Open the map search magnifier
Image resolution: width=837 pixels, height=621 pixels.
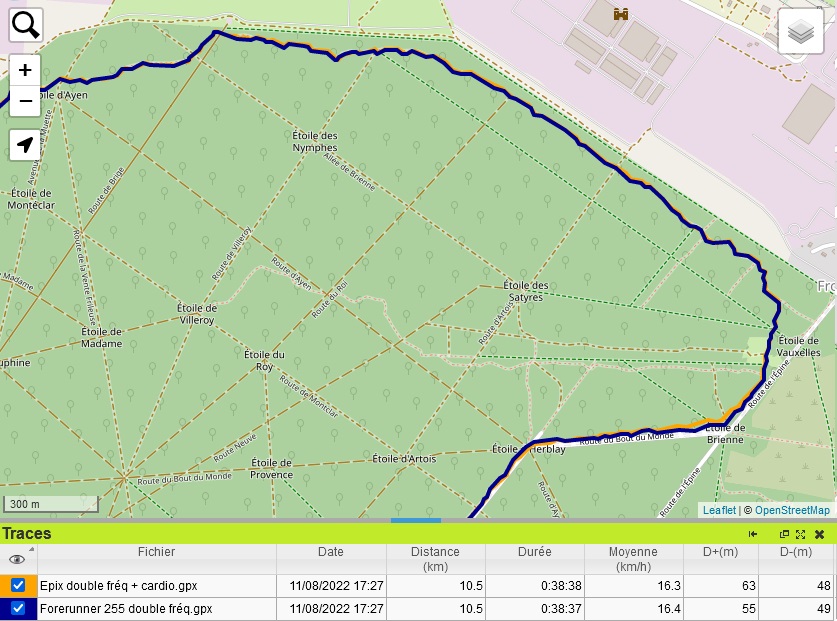[x=25, y=25]
